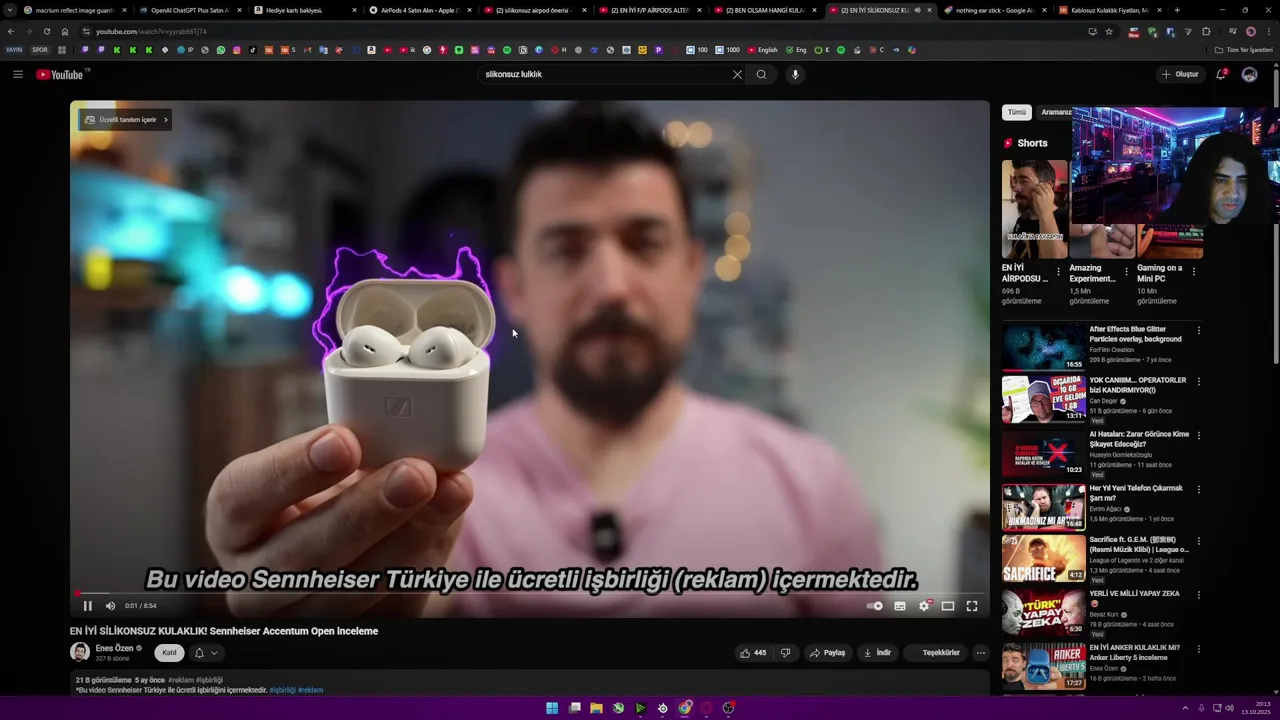Open the Sacrifice ft. G.E.M. video title
The image size is (1280, 720).
[1139, 545]
